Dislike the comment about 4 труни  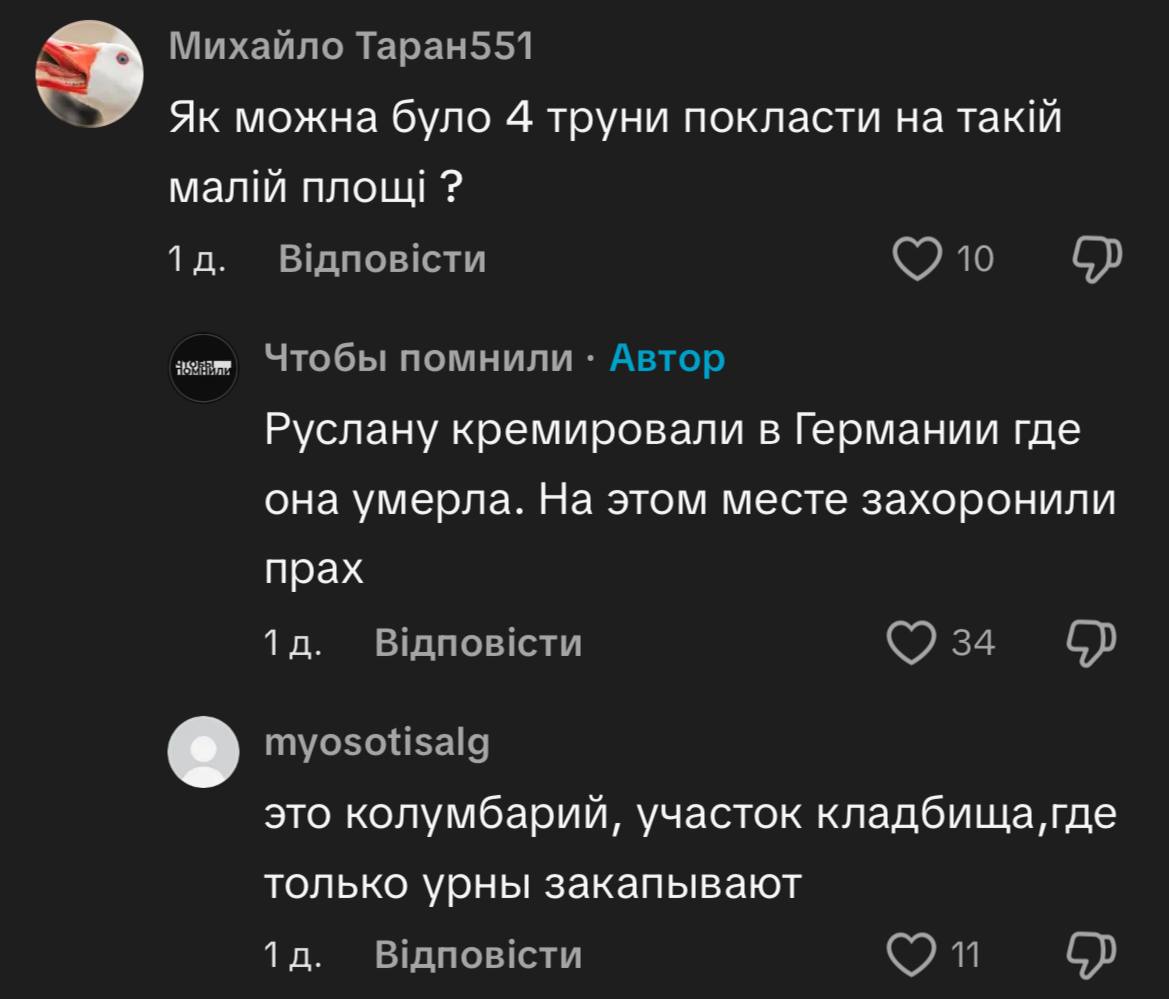pyautogui.click(x=1098, y=259)
